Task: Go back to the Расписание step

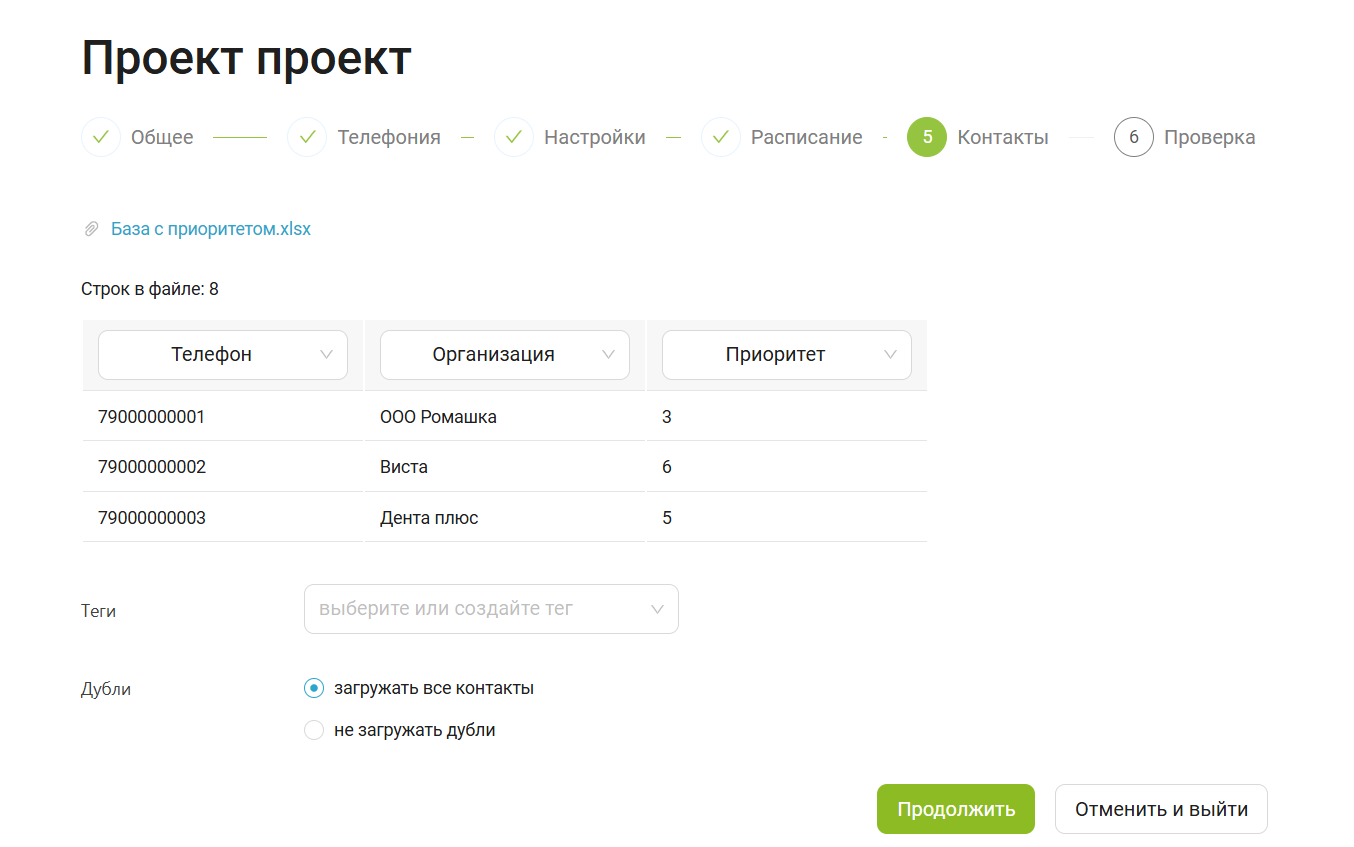Action: [x=806, y=137]
